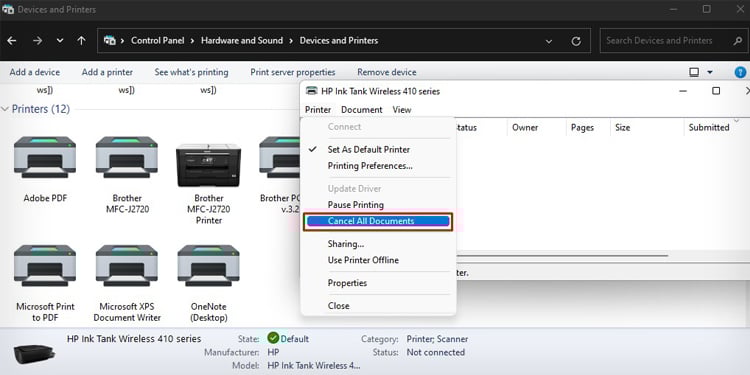The image size is (750, 375).
Task: Click the 'Printer; Scanner' category value
Action: 437,339
